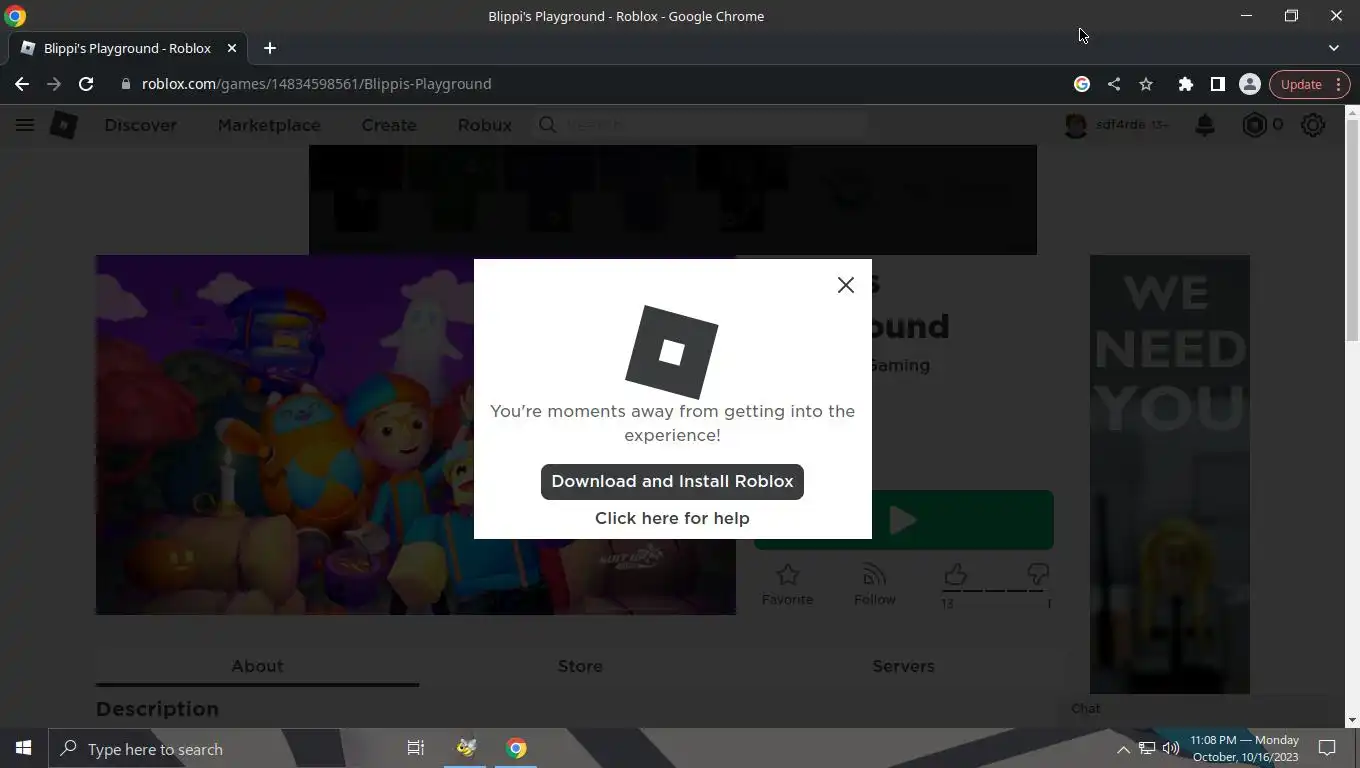Open the Windows Start menu
This screenshot has height=768, width=1360.
tap(24, 748)
